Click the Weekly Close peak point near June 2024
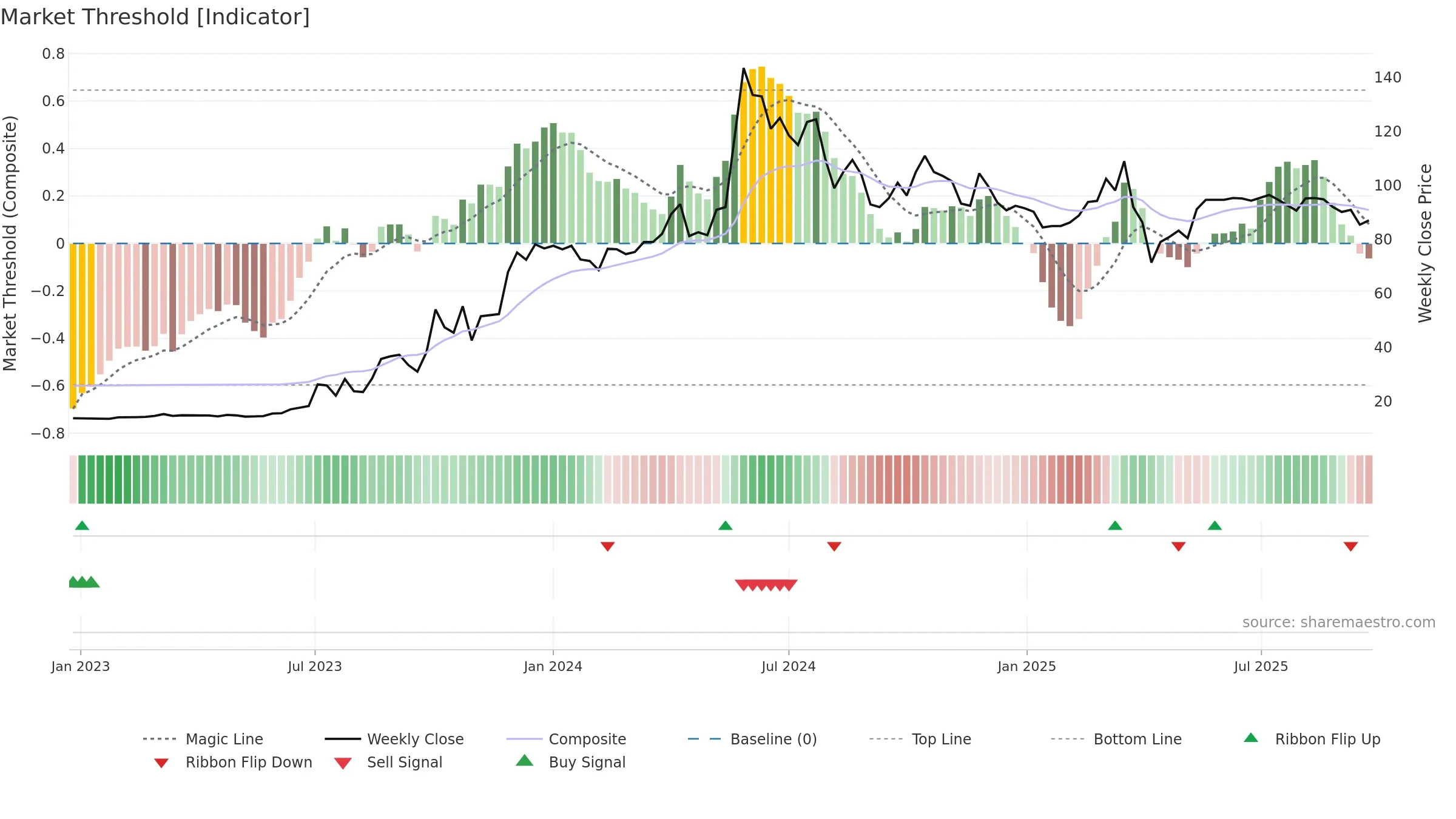This screenshot has width=1456, height=819. tap(744, 69)
